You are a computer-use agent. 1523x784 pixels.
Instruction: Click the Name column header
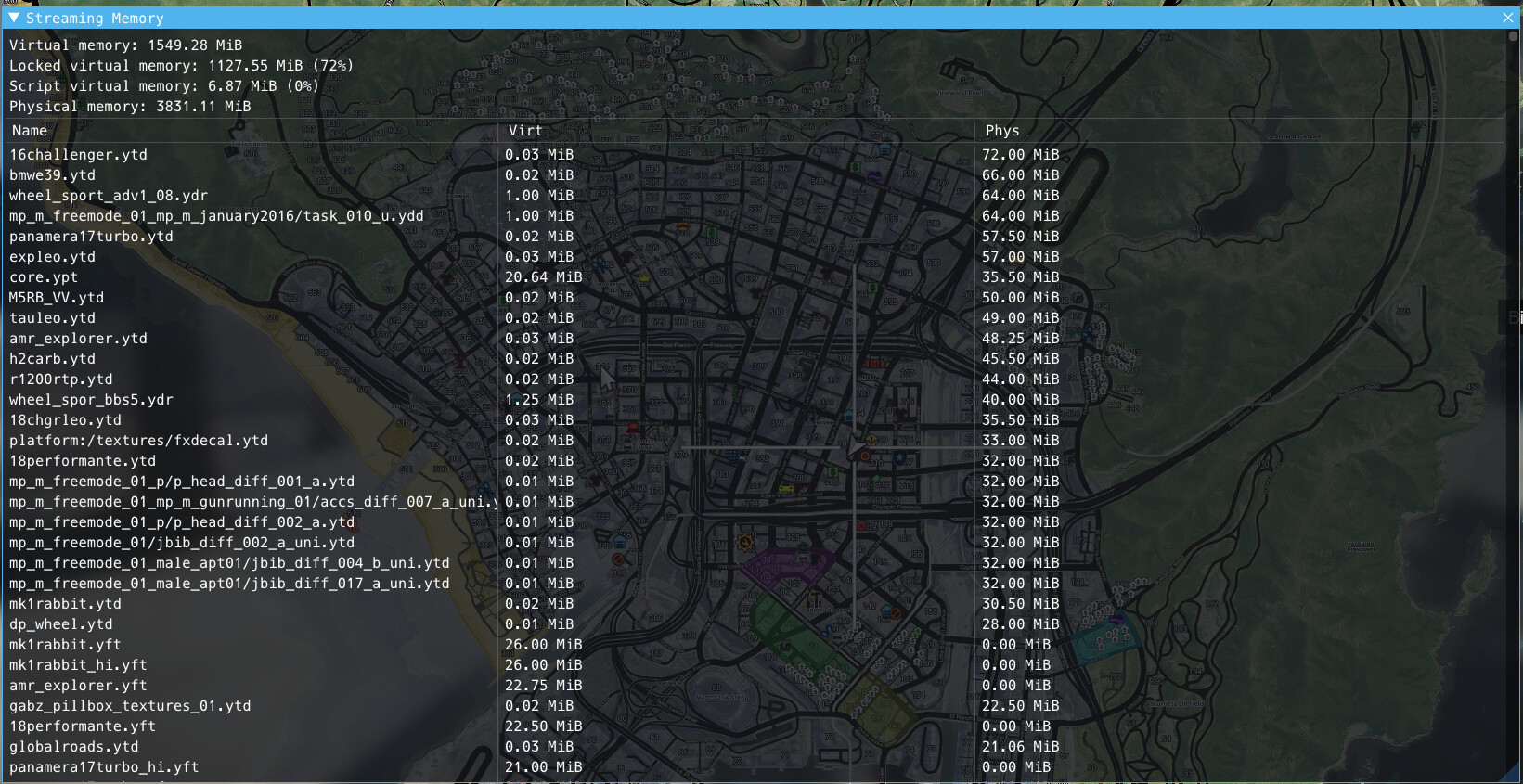[x=30, y=131]
